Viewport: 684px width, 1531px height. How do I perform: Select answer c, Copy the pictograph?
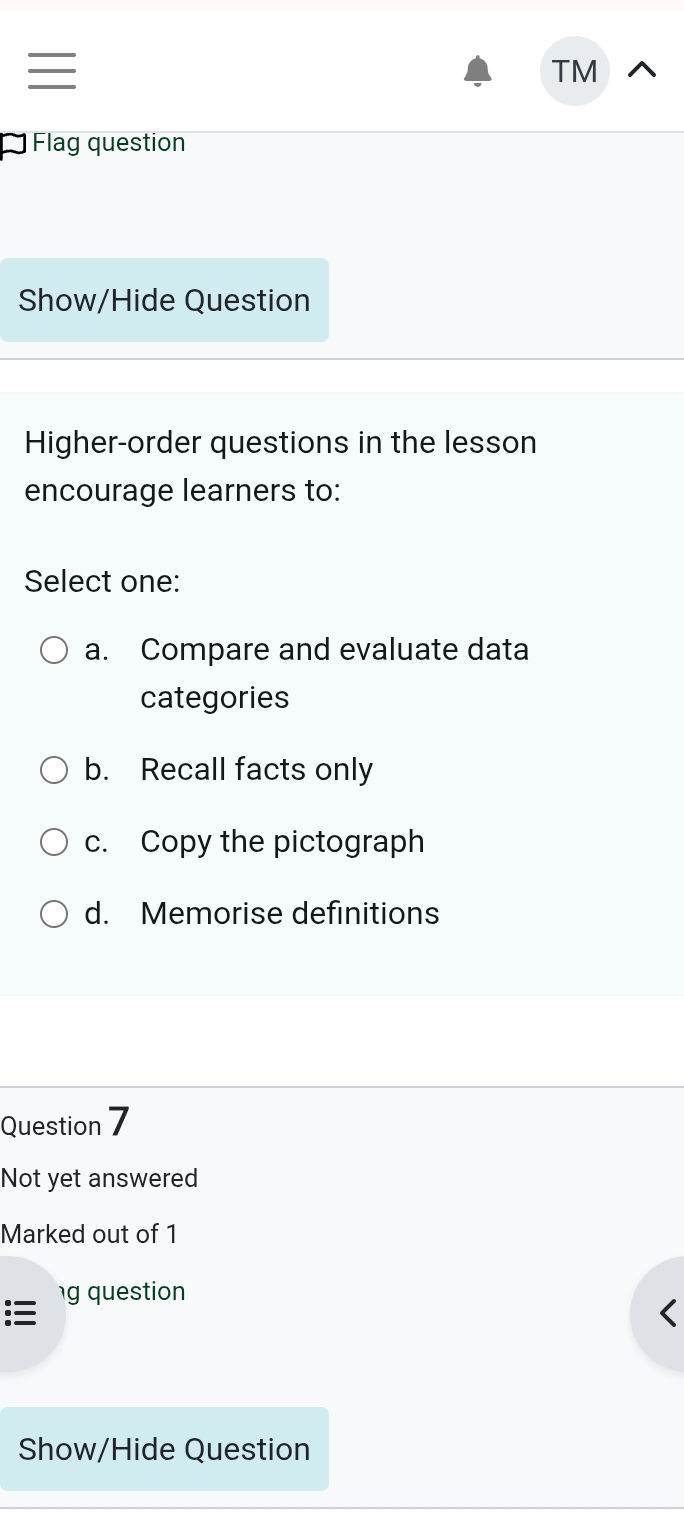54,842
